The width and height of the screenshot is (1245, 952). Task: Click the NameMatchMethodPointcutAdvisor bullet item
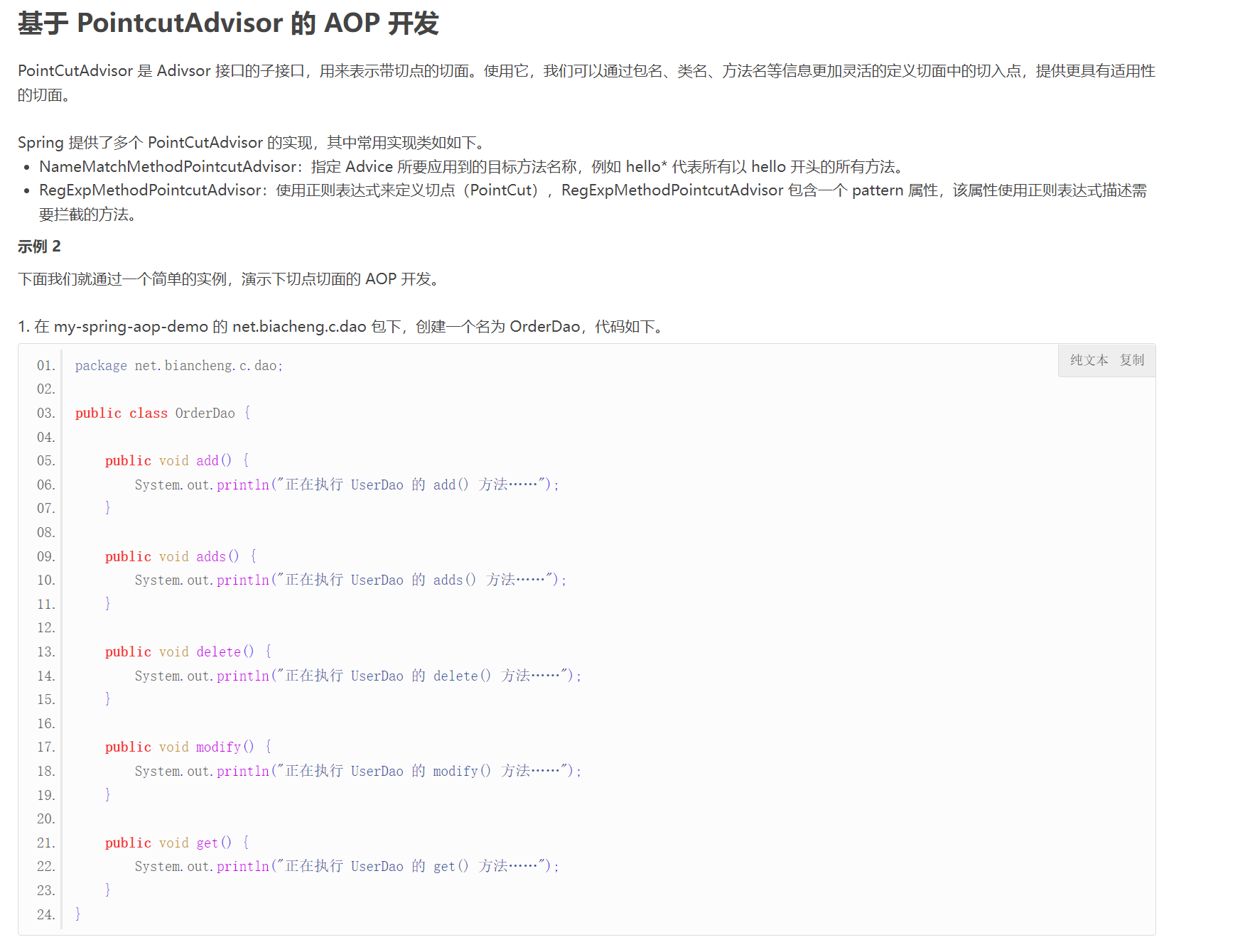(471, 167)
